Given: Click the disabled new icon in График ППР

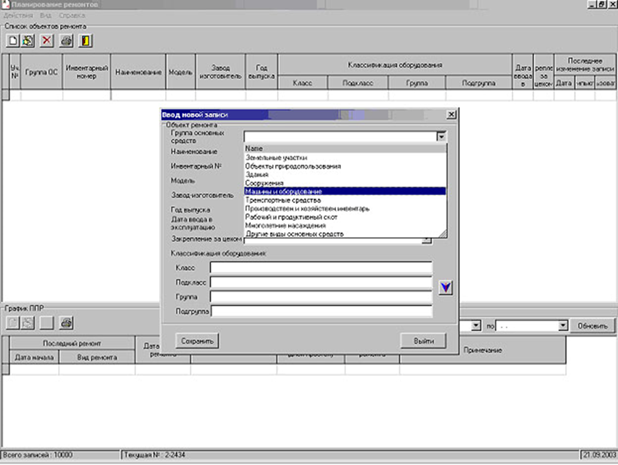Looking at the screenshot, I should (12, 323).
